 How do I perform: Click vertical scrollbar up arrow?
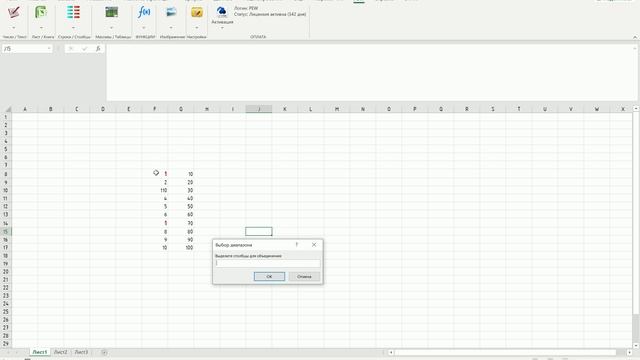[636, 109]
